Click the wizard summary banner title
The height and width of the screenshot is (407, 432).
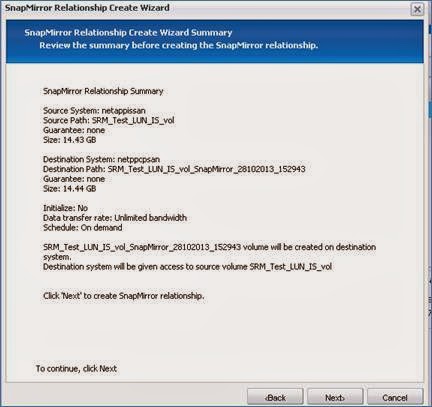coord(128,33)
